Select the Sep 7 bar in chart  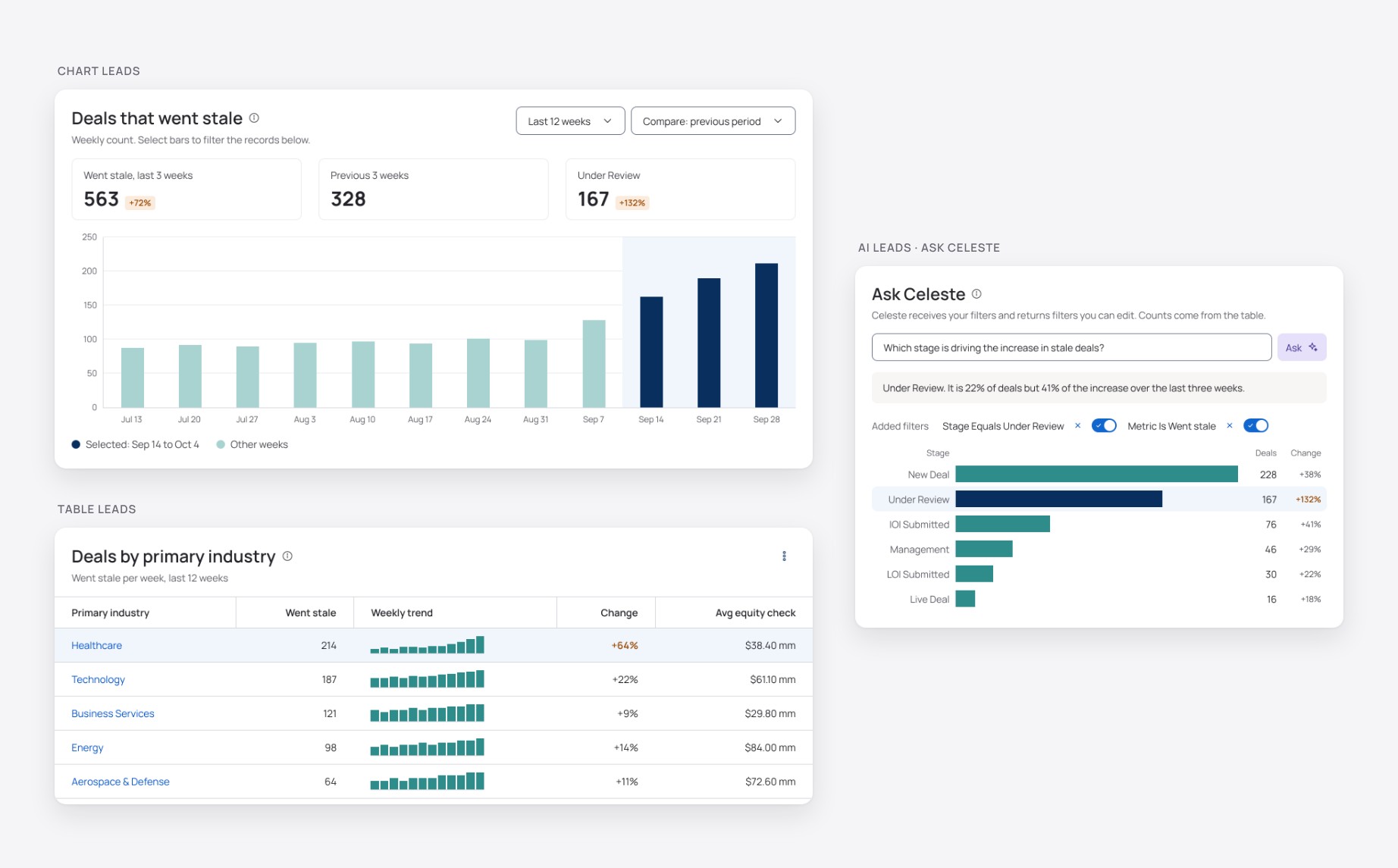coord(594,364)
